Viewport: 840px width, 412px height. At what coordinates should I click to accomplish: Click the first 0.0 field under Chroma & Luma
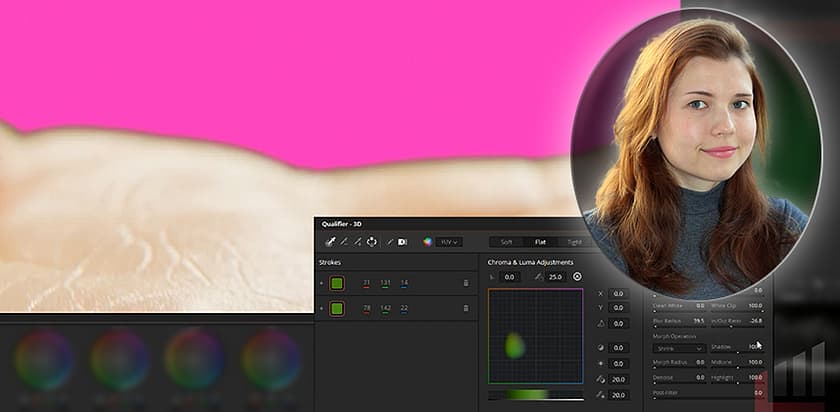(509, 277)
